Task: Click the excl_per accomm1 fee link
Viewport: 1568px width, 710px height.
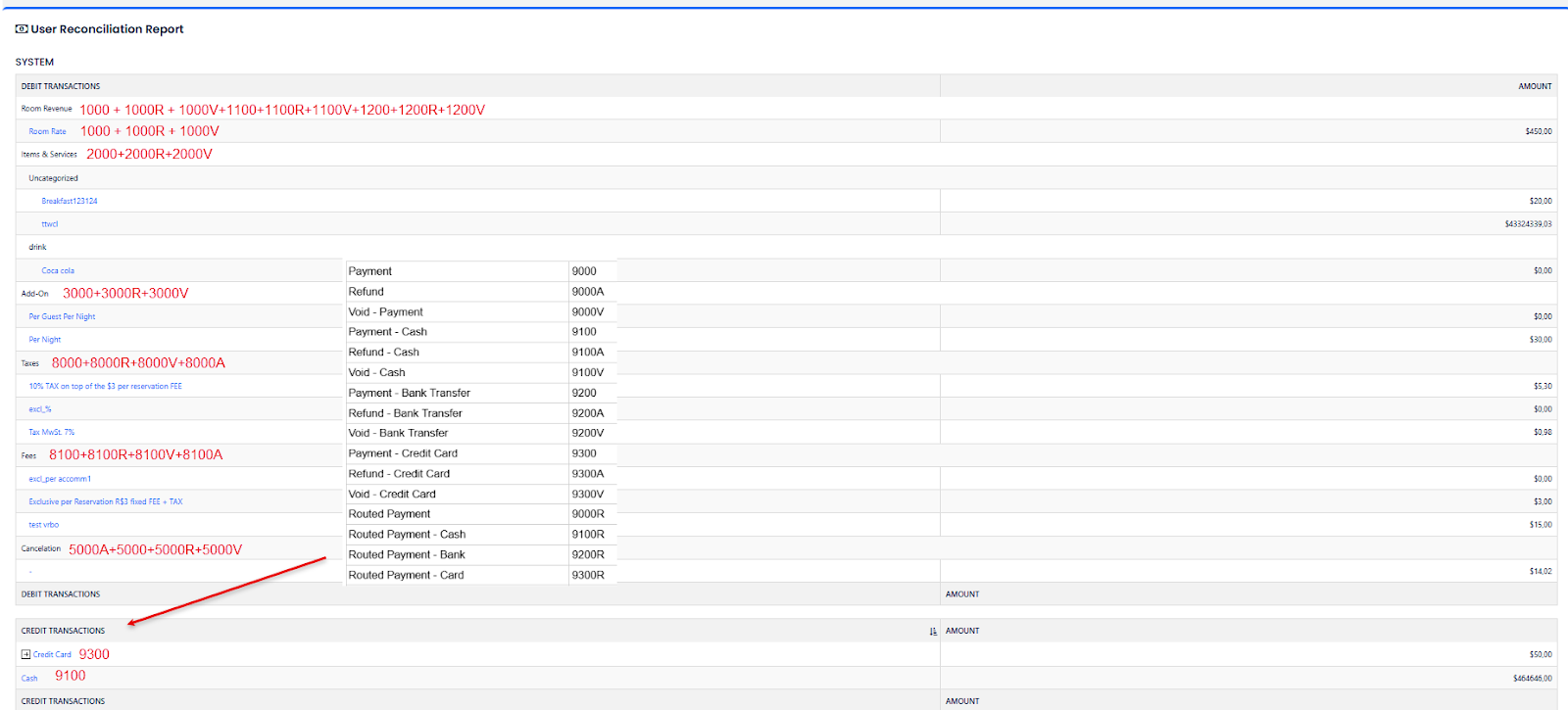Action: pyautogui.click(x=60, y=479)
